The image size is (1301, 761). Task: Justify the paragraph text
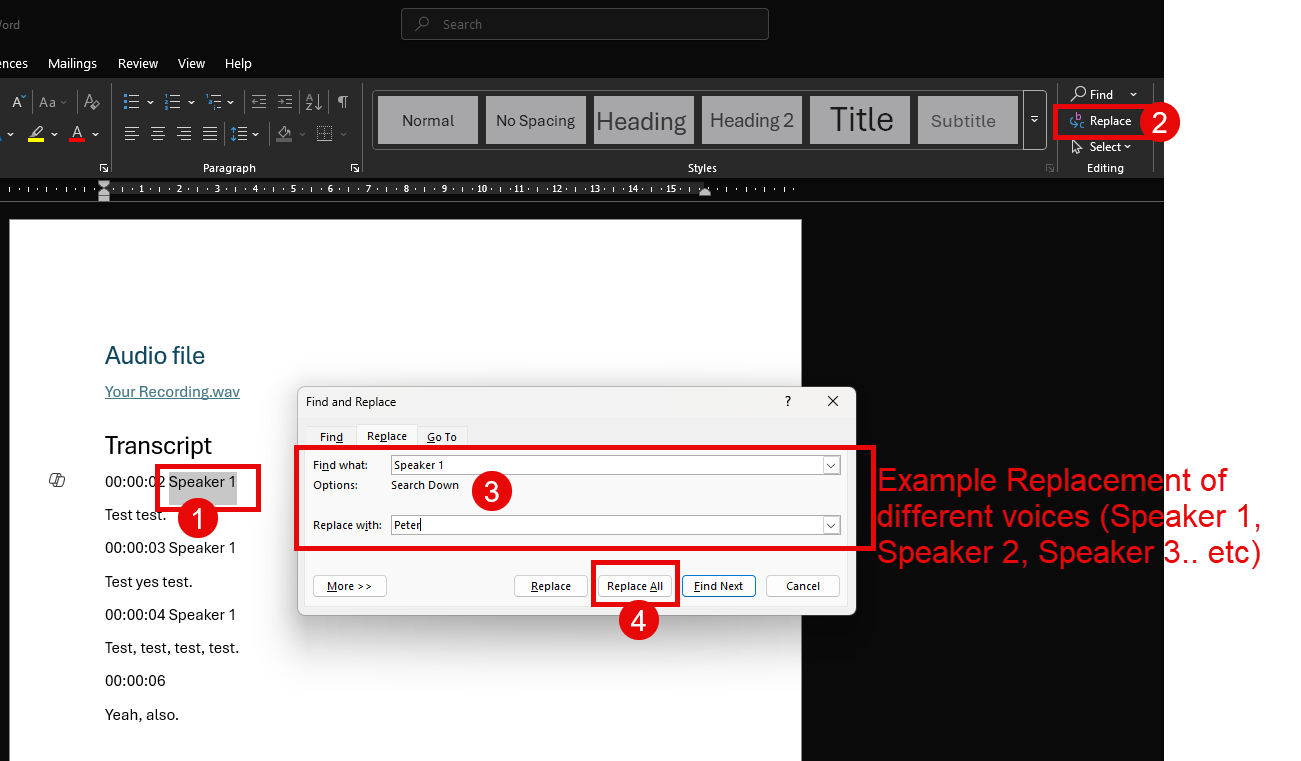click(x=210, y=133)
